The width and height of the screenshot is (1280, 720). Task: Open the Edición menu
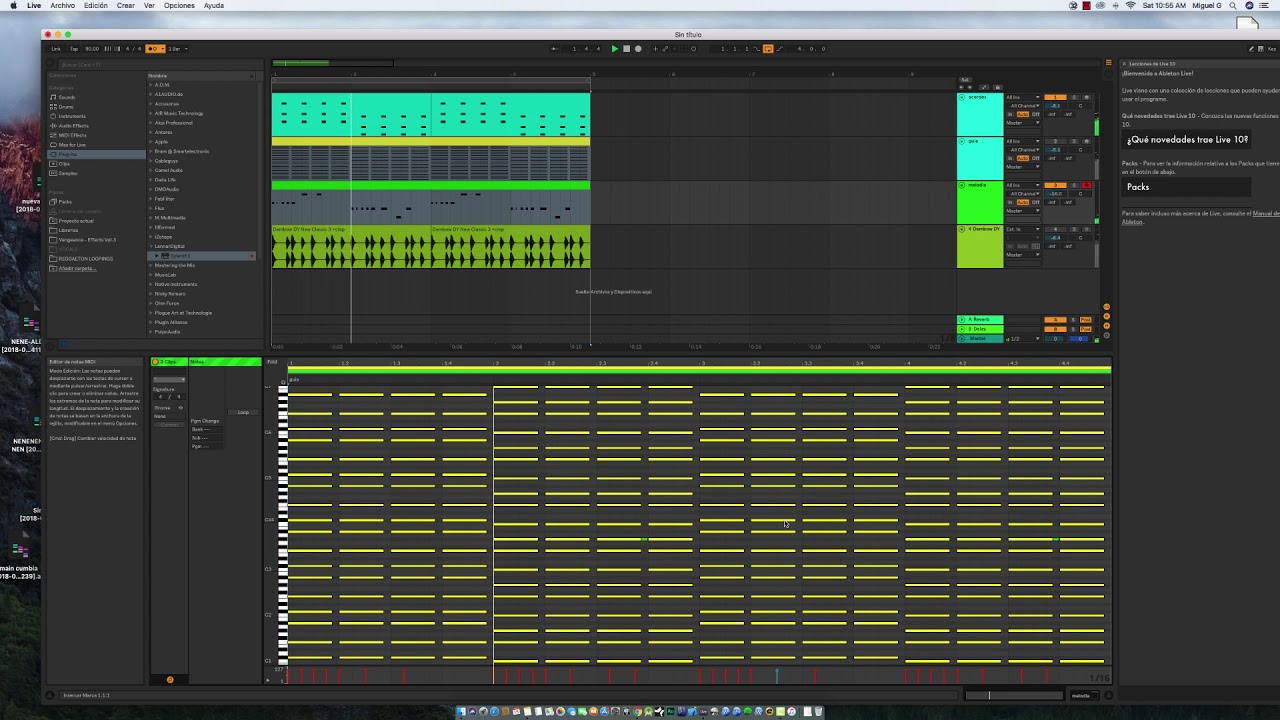pyautogui.click(x=96, y=5)
